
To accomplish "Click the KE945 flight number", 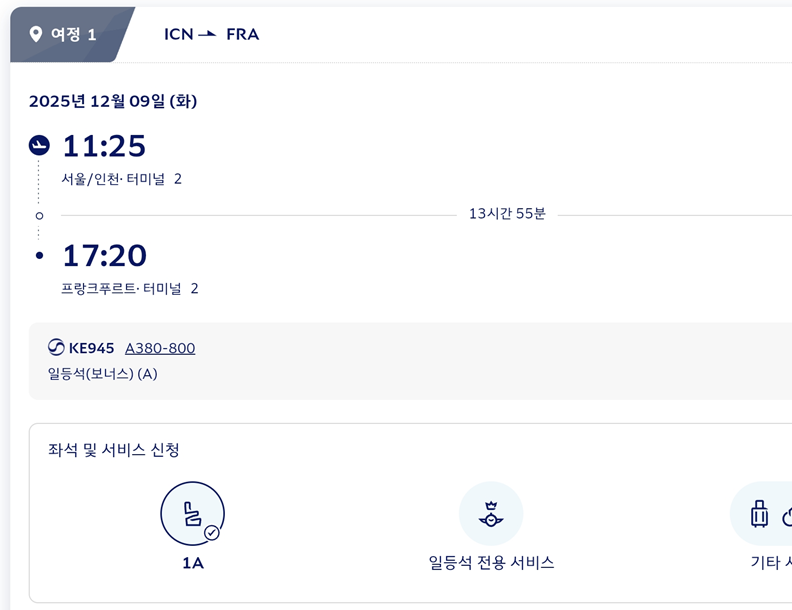I will (92, 348).
